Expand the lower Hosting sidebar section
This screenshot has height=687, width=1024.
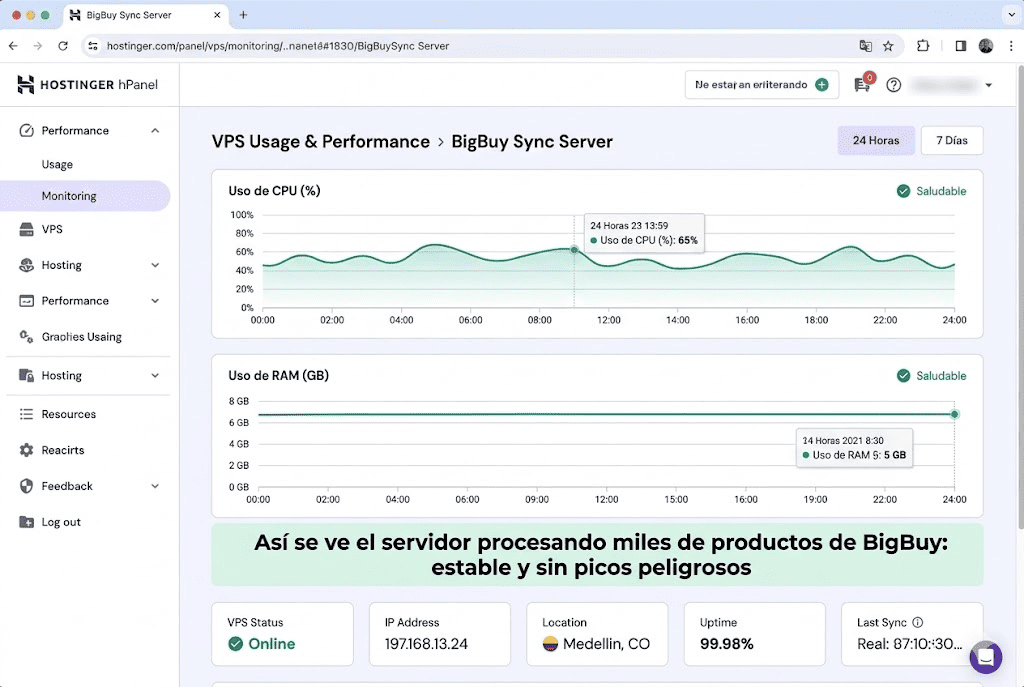155,375
